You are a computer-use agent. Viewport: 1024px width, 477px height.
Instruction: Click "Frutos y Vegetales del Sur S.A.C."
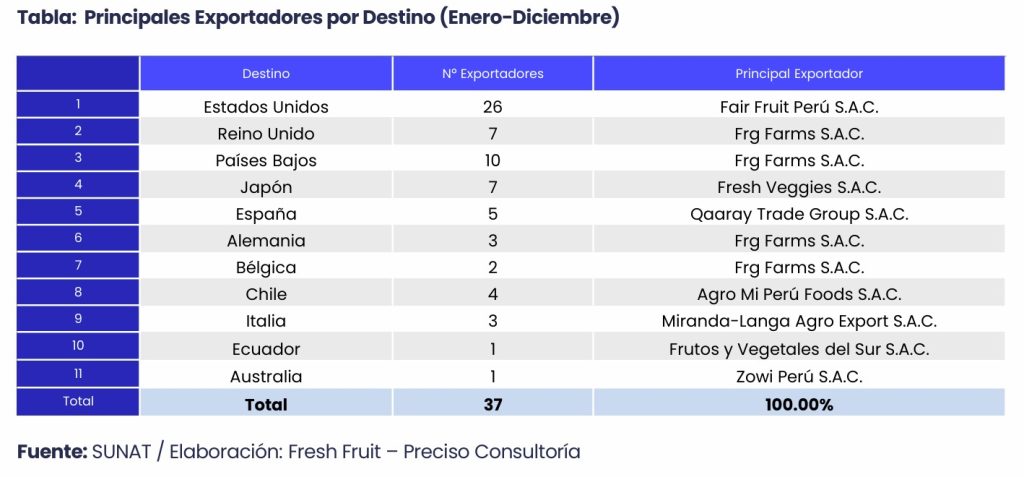coord(798,349)
